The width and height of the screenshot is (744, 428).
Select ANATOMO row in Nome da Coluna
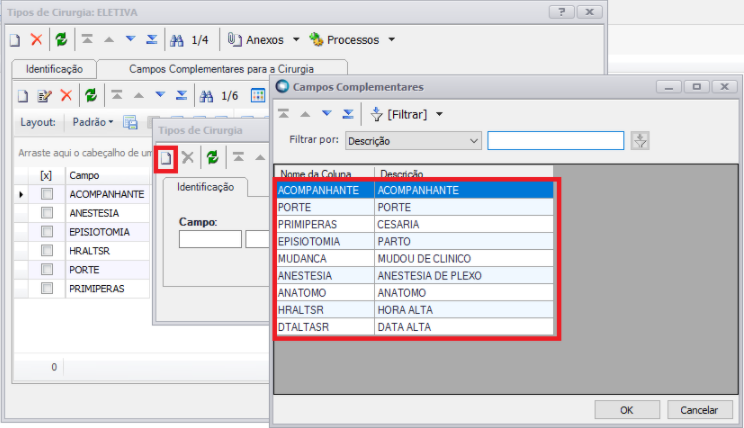pos(325,293)
